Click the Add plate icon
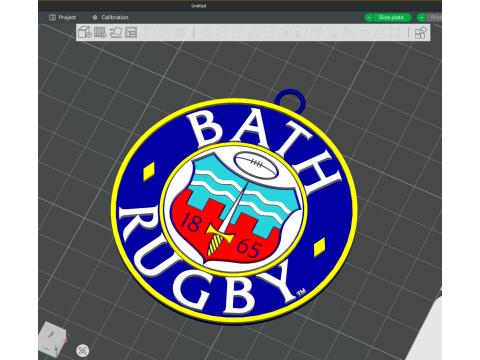Viewport: 480px width, 360px height. click(x=100, y=33)
